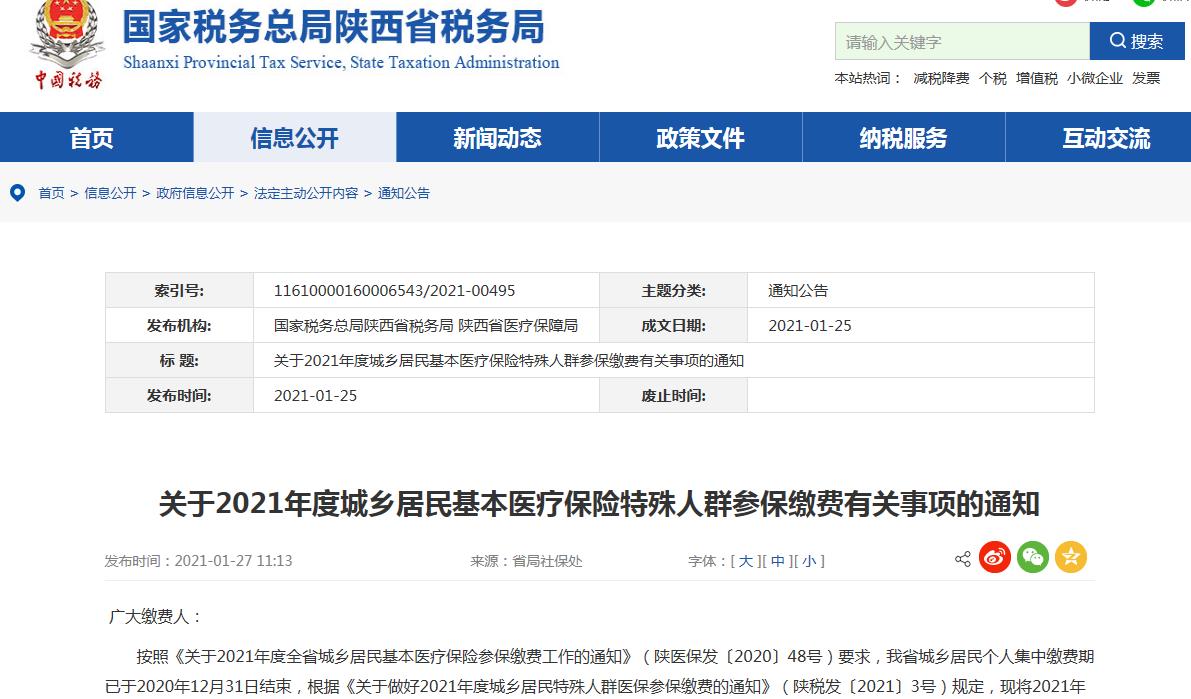The width and height of the screenshot is (1191, 699).
Task: Open the 首页 navigation tab
Action: (x=92, y=138)
